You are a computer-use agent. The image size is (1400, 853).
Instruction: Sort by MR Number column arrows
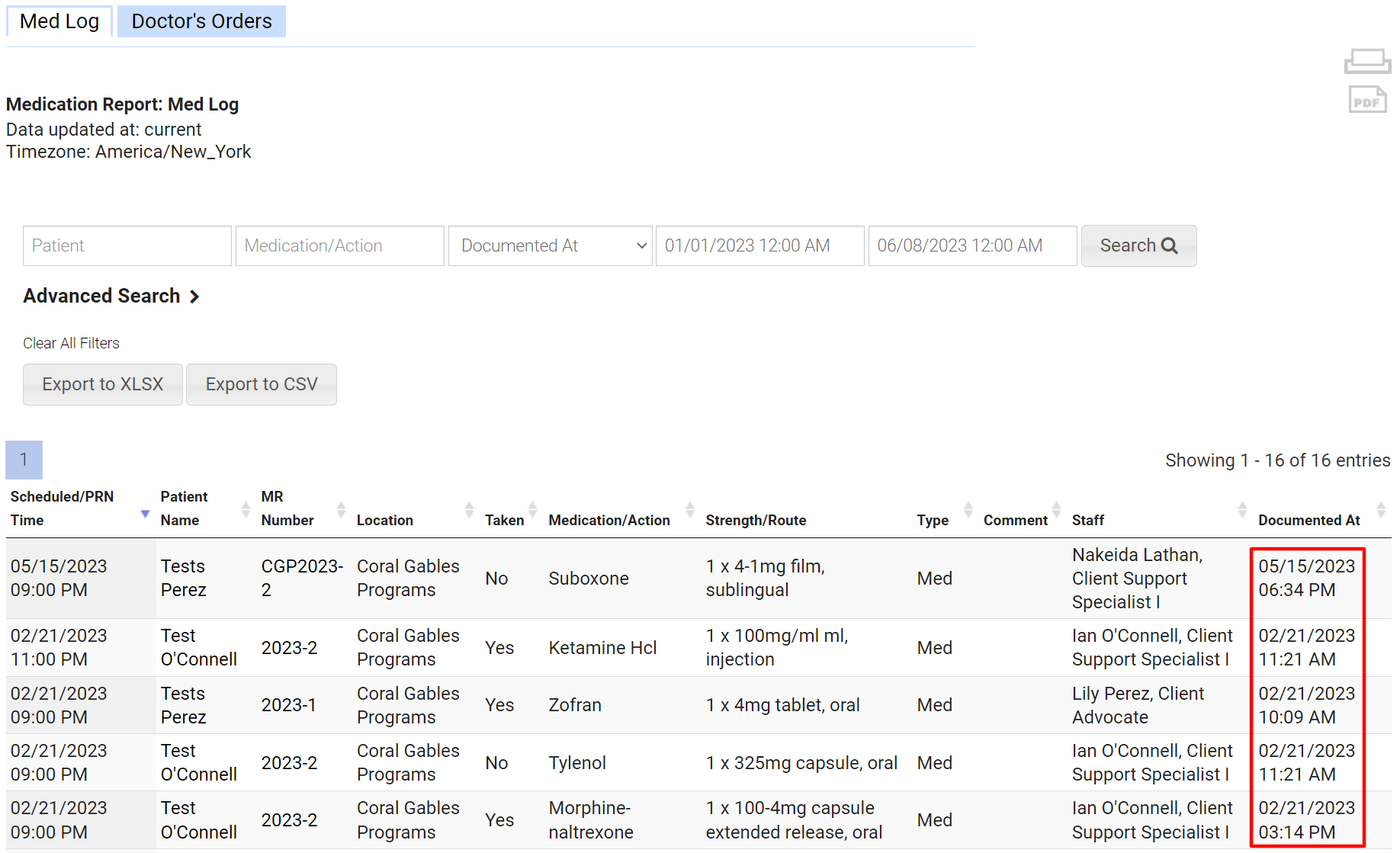click(x=341, y=509)
